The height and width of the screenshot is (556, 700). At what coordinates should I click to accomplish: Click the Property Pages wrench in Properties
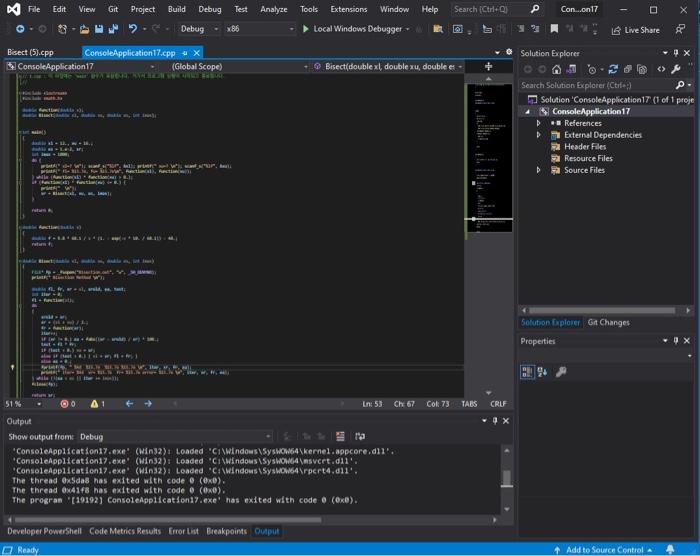tap(561, 372)
